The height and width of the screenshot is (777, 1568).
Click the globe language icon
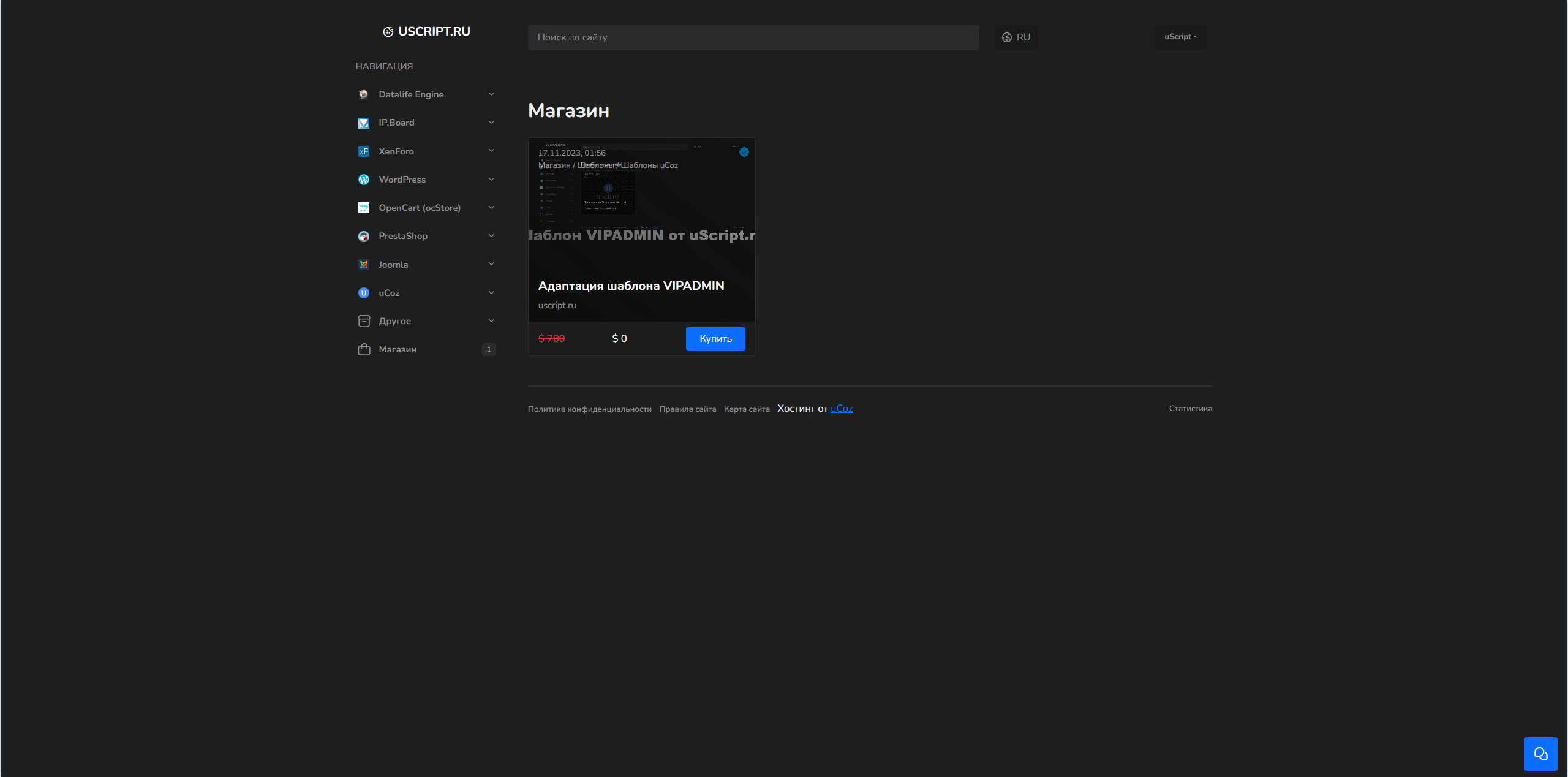(x=1007, y=37)
